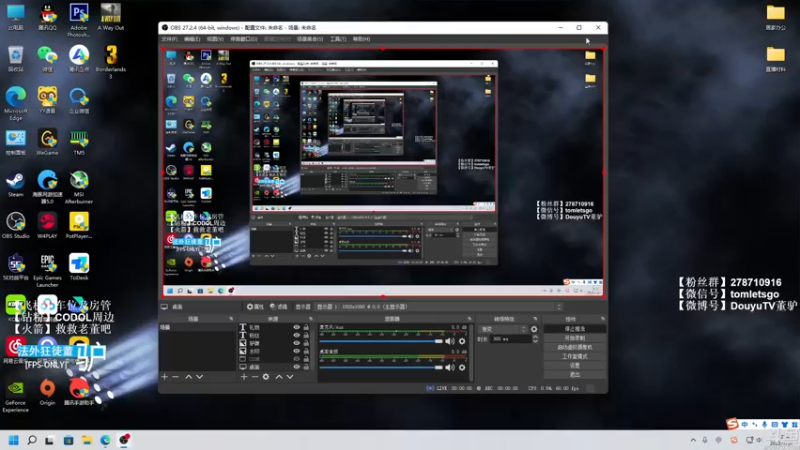
Task: Pop out the 场景 dock panel float icon
Action: coord(231,319)
